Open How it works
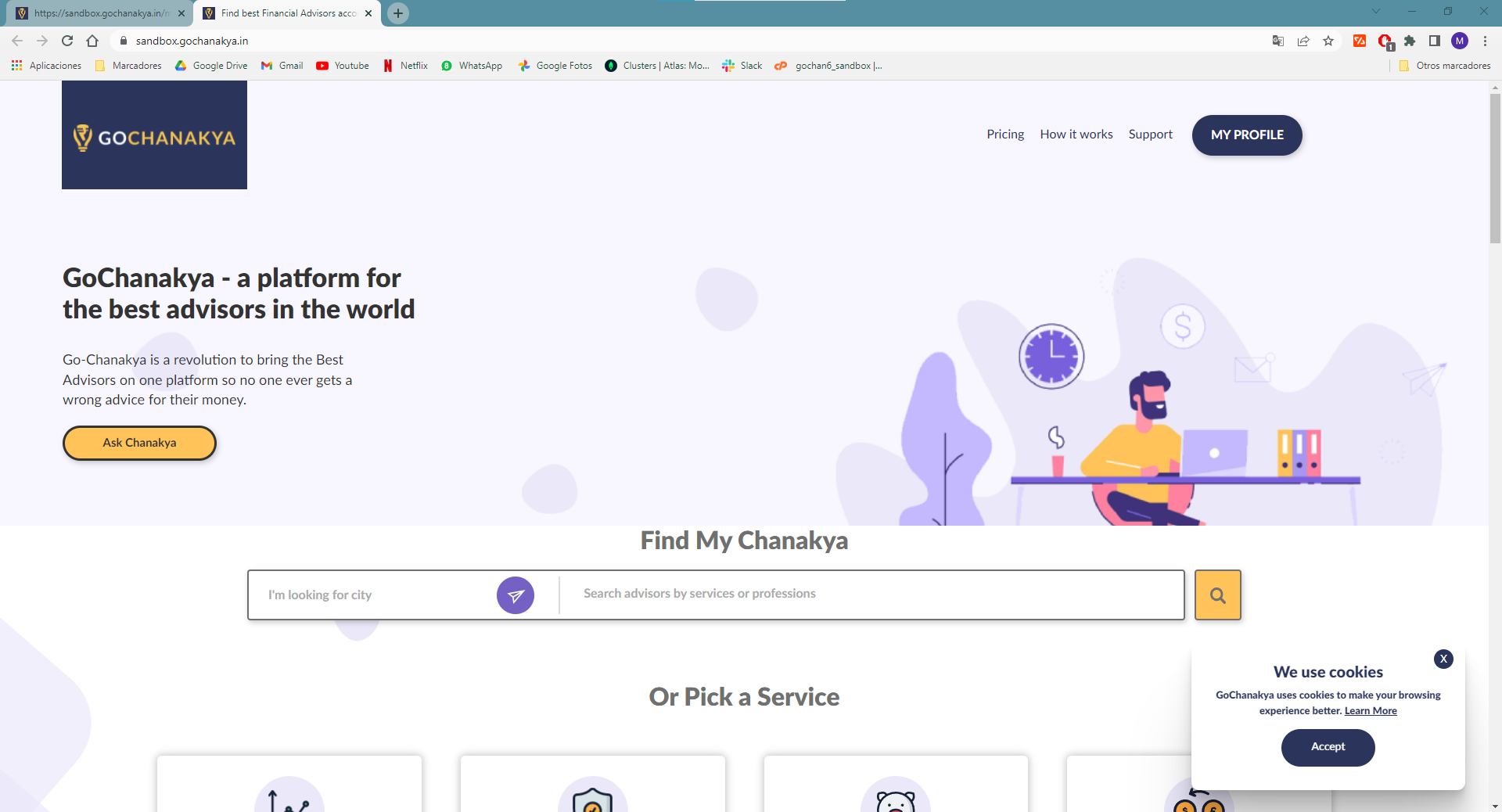Viewport: 1502px width, 812px height. tap(1076, 135)
